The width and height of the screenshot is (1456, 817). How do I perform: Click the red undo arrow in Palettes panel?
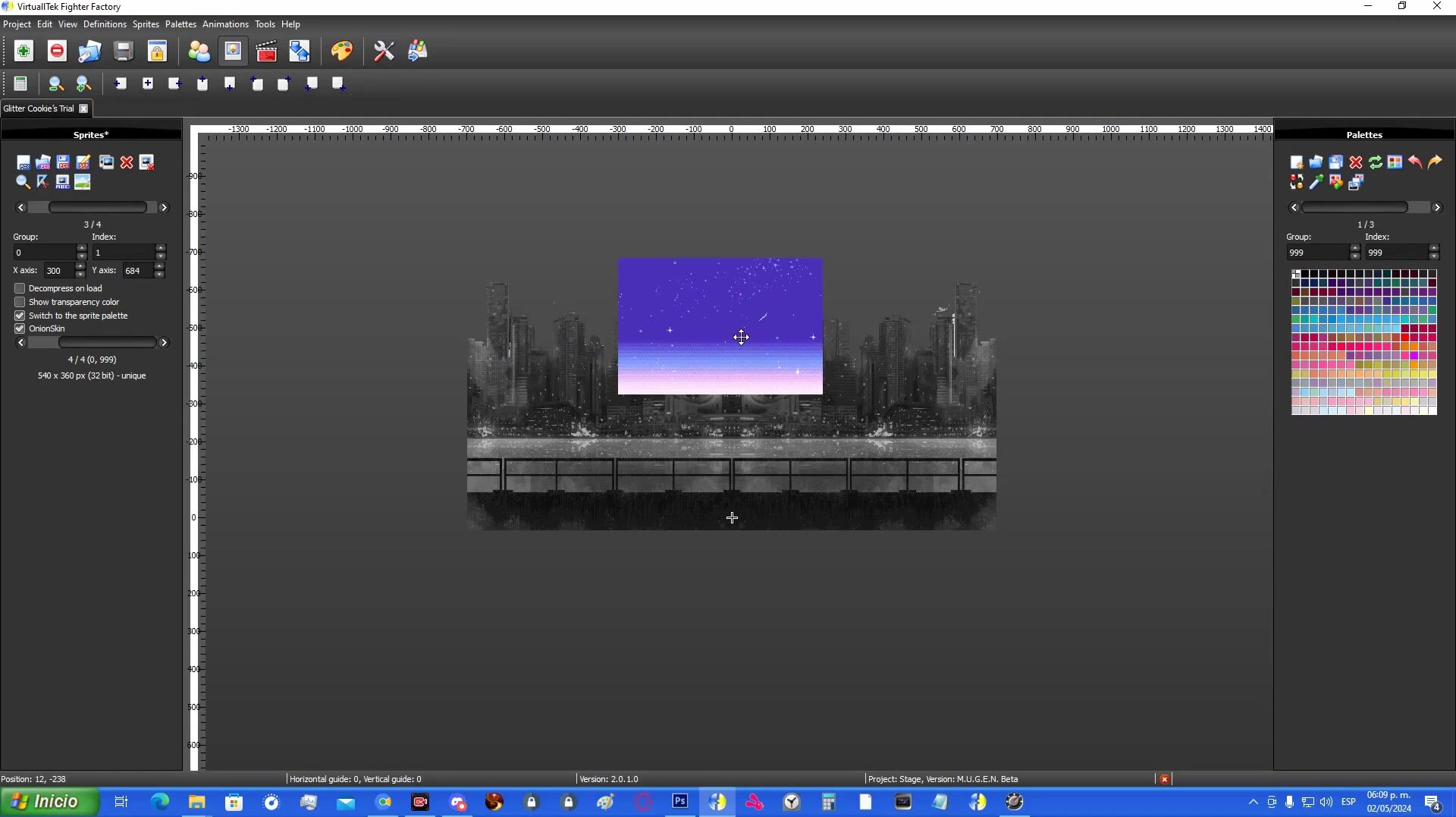coord(1415,162)
